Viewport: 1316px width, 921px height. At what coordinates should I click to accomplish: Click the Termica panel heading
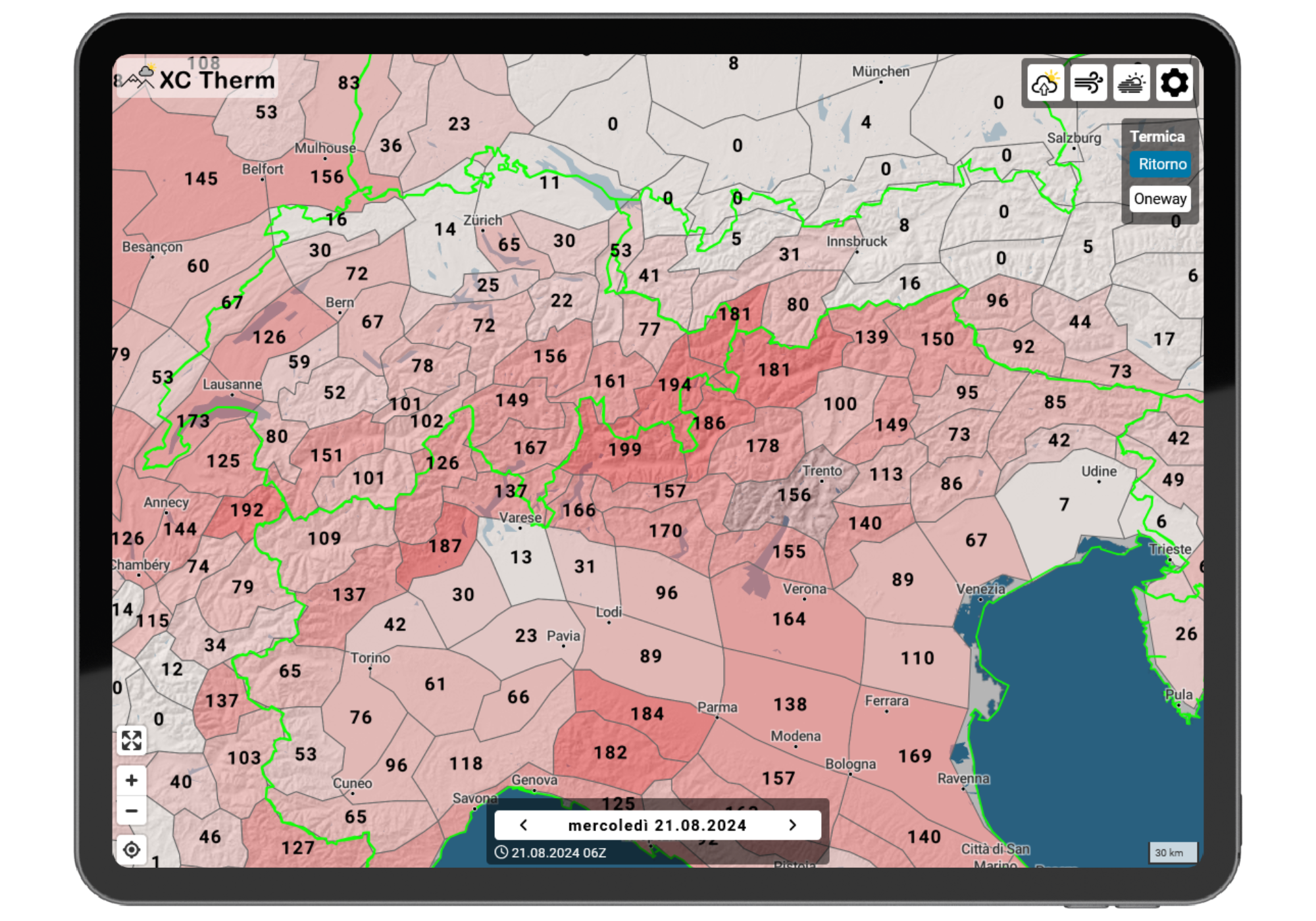1157,136
